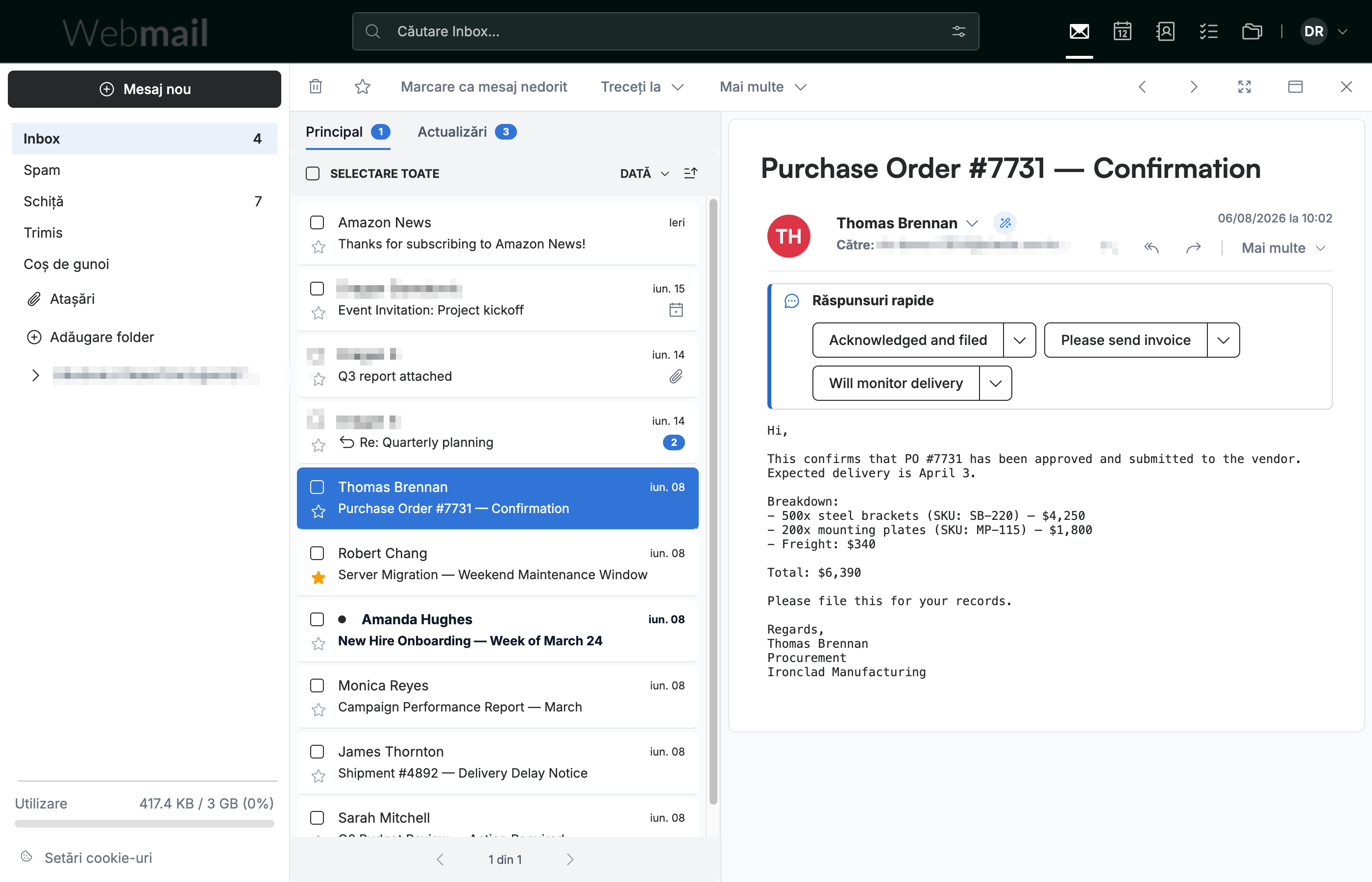Open the files folder icon in header
Screen dimensions: 1372x882
click(1252, 31)
